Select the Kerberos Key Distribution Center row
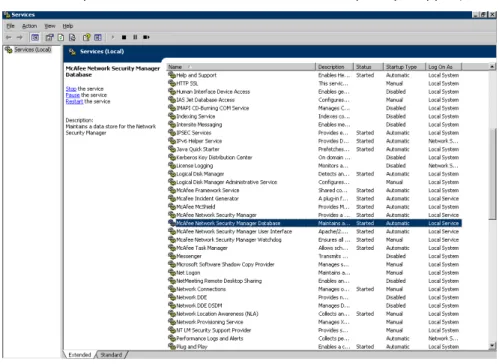 coord(314,157)
